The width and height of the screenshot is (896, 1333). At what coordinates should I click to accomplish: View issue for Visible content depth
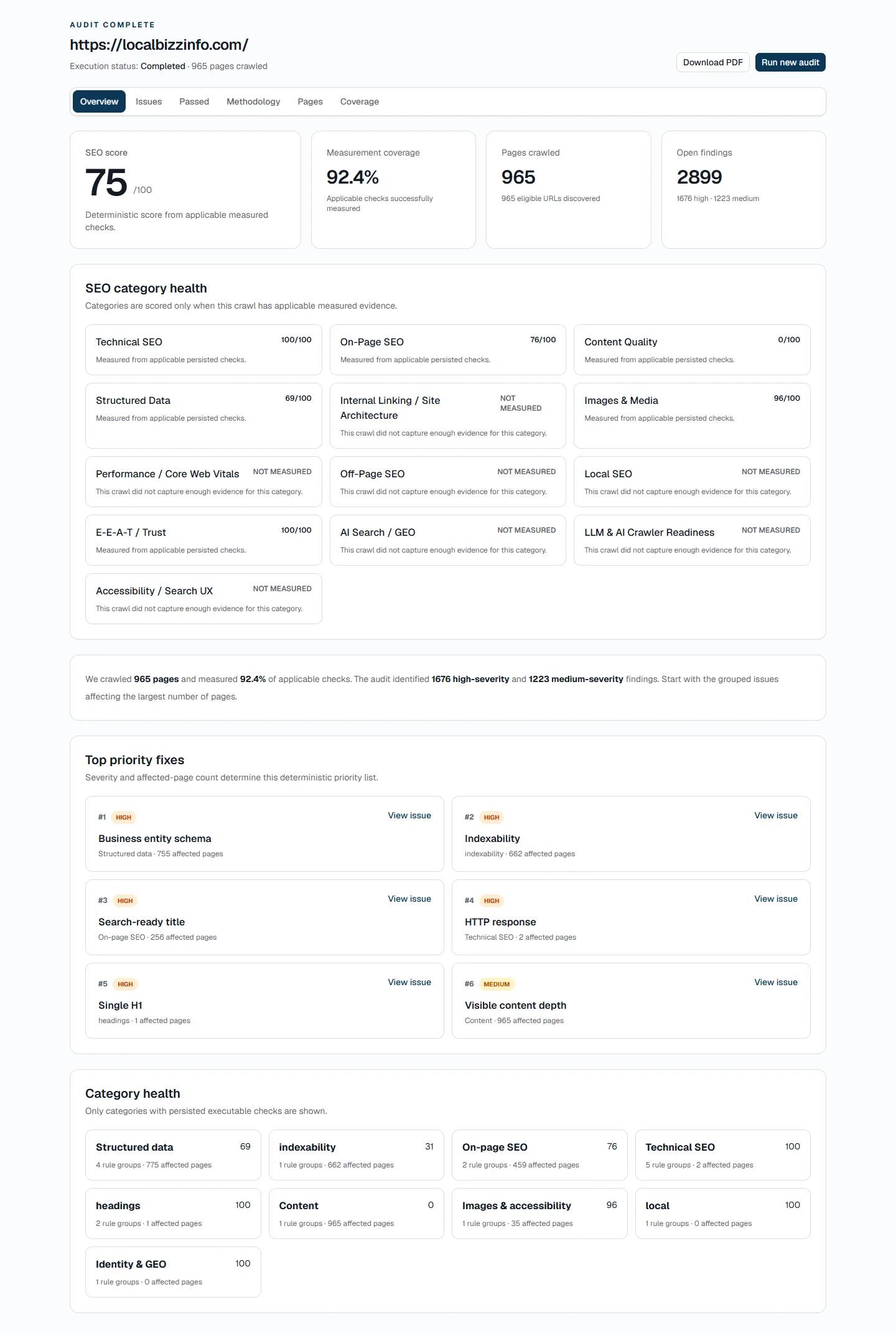(x=776, y=982)
